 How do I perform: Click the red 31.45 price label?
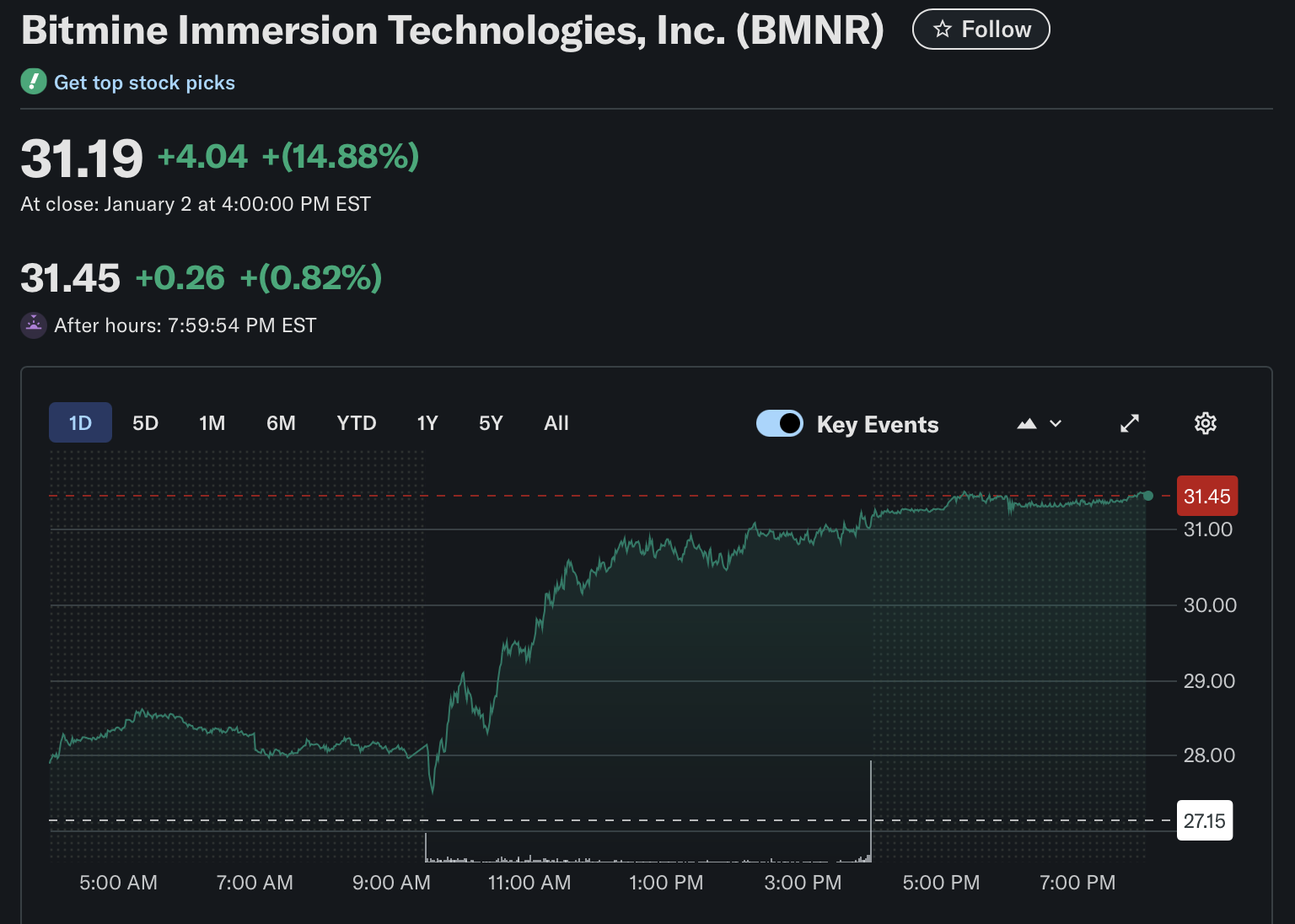1206,496
